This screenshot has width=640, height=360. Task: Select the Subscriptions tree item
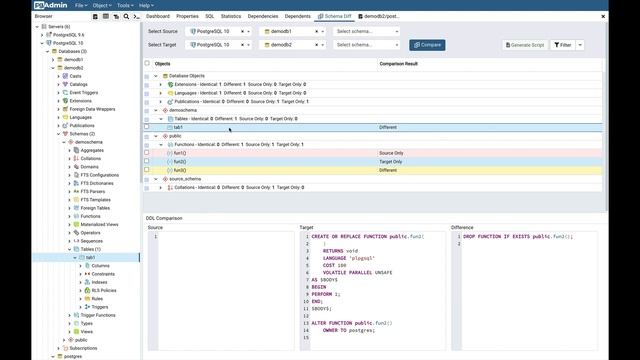click(x=83, y=348)
